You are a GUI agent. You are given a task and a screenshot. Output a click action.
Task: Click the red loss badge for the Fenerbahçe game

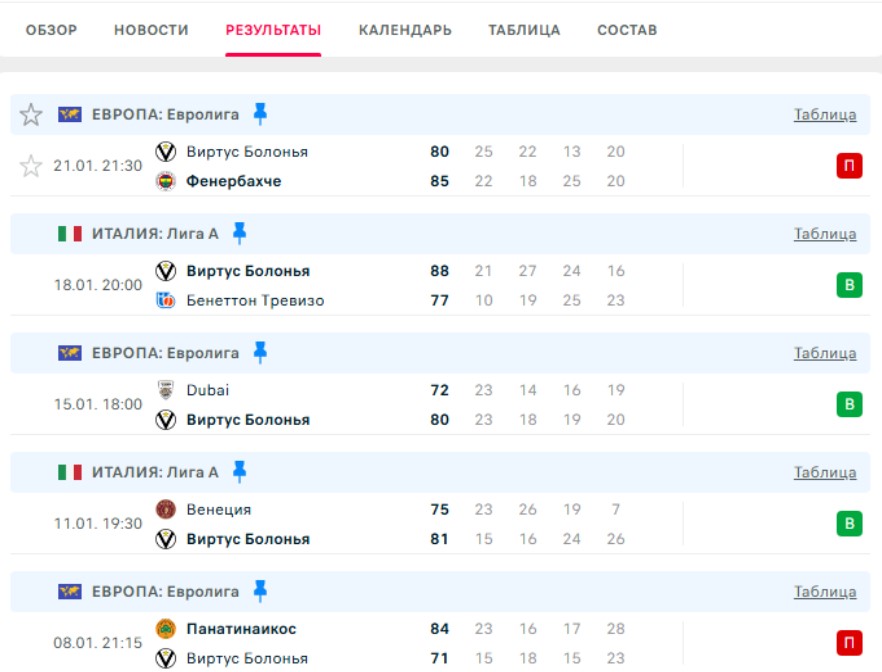[x=849, y=166]
